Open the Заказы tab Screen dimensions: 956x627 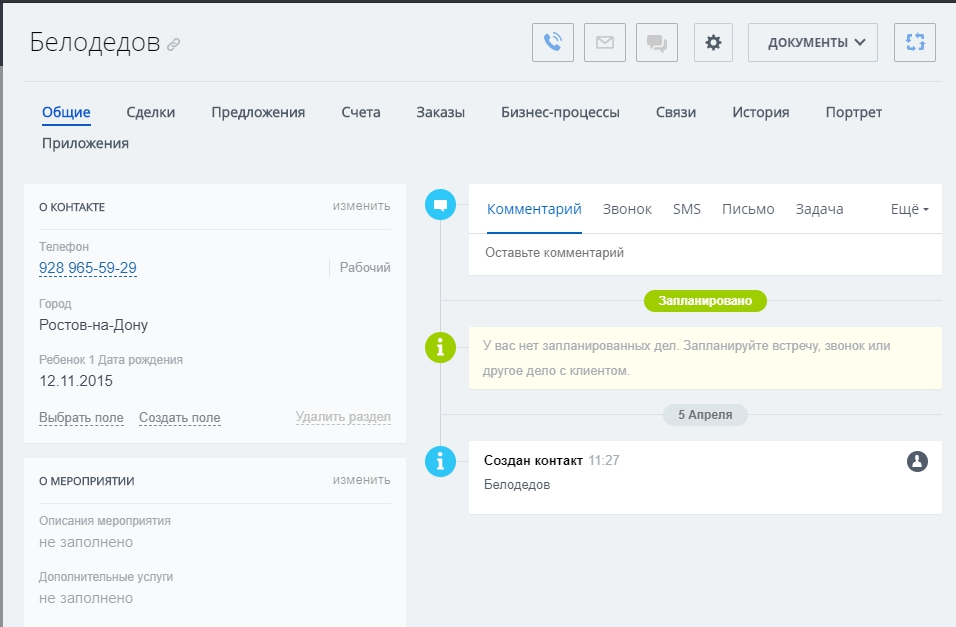(x=440, y=112)
